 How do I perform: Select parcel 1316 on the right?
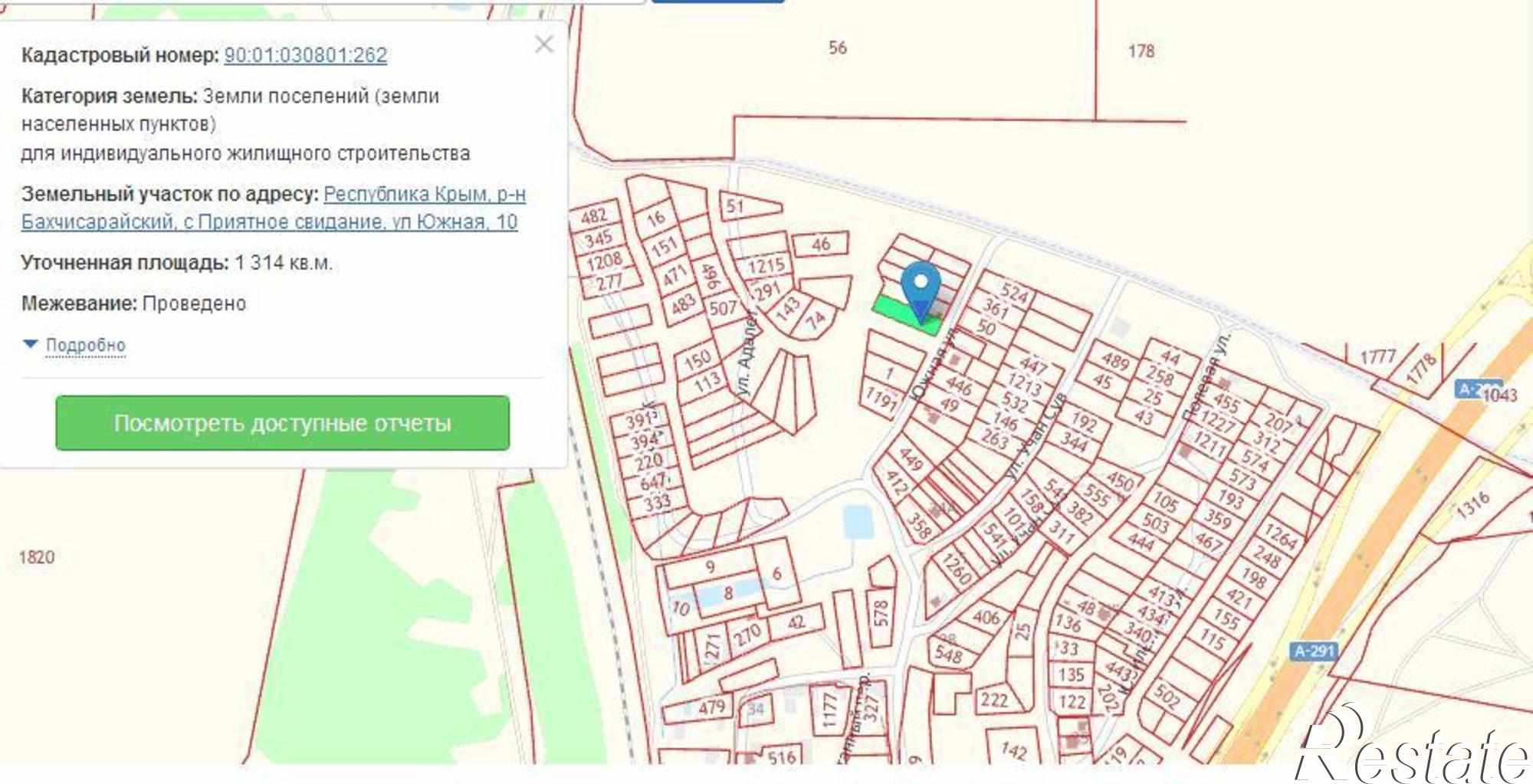click(x=1472, y=506)
